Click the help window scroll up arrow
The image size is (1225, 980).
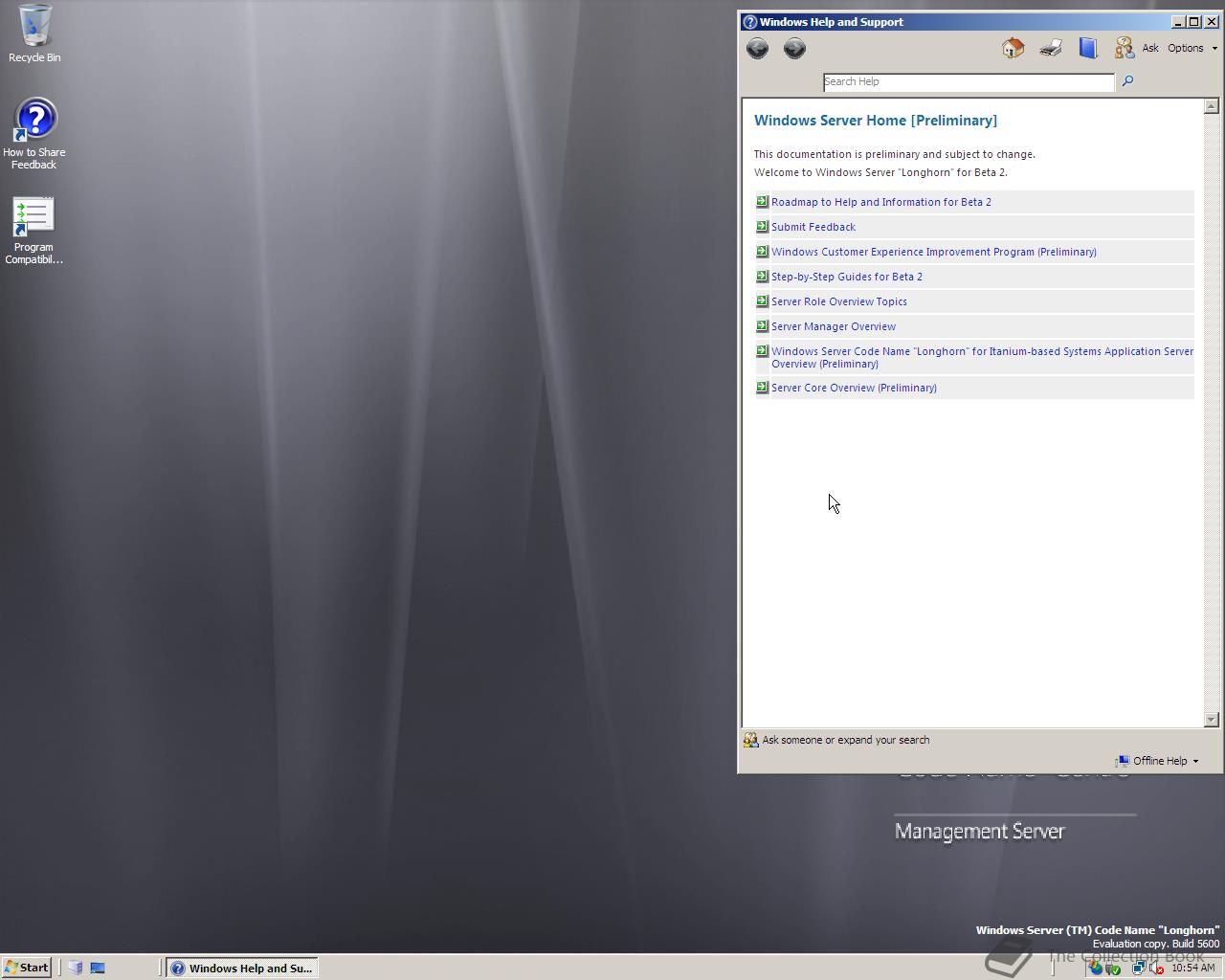click(1211, 106)
